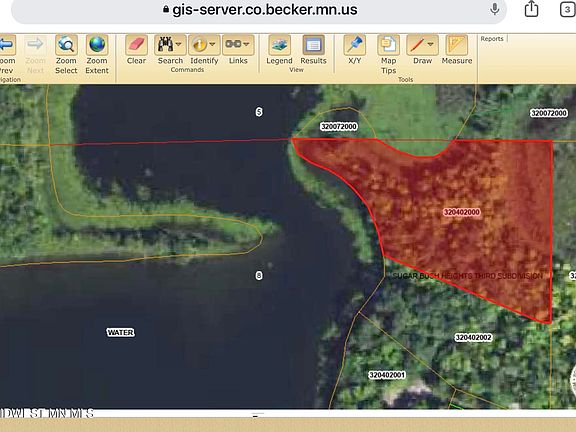The width and height of the screenshot is (576, 432).
Task: Click the highlighted parcel label 320402000
Action: [462, 212]
